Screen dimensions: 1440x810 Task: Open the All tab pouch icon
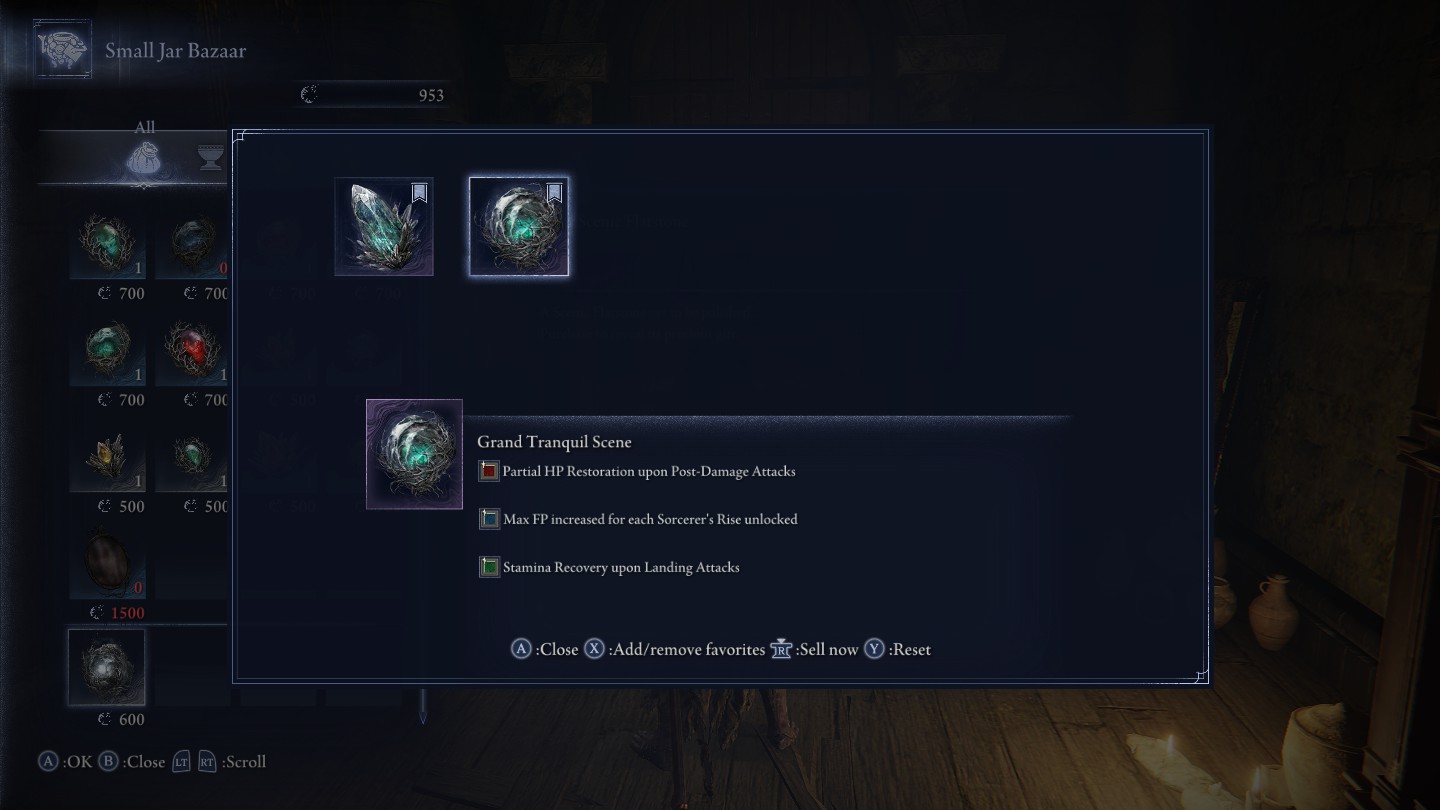[145, 160]
